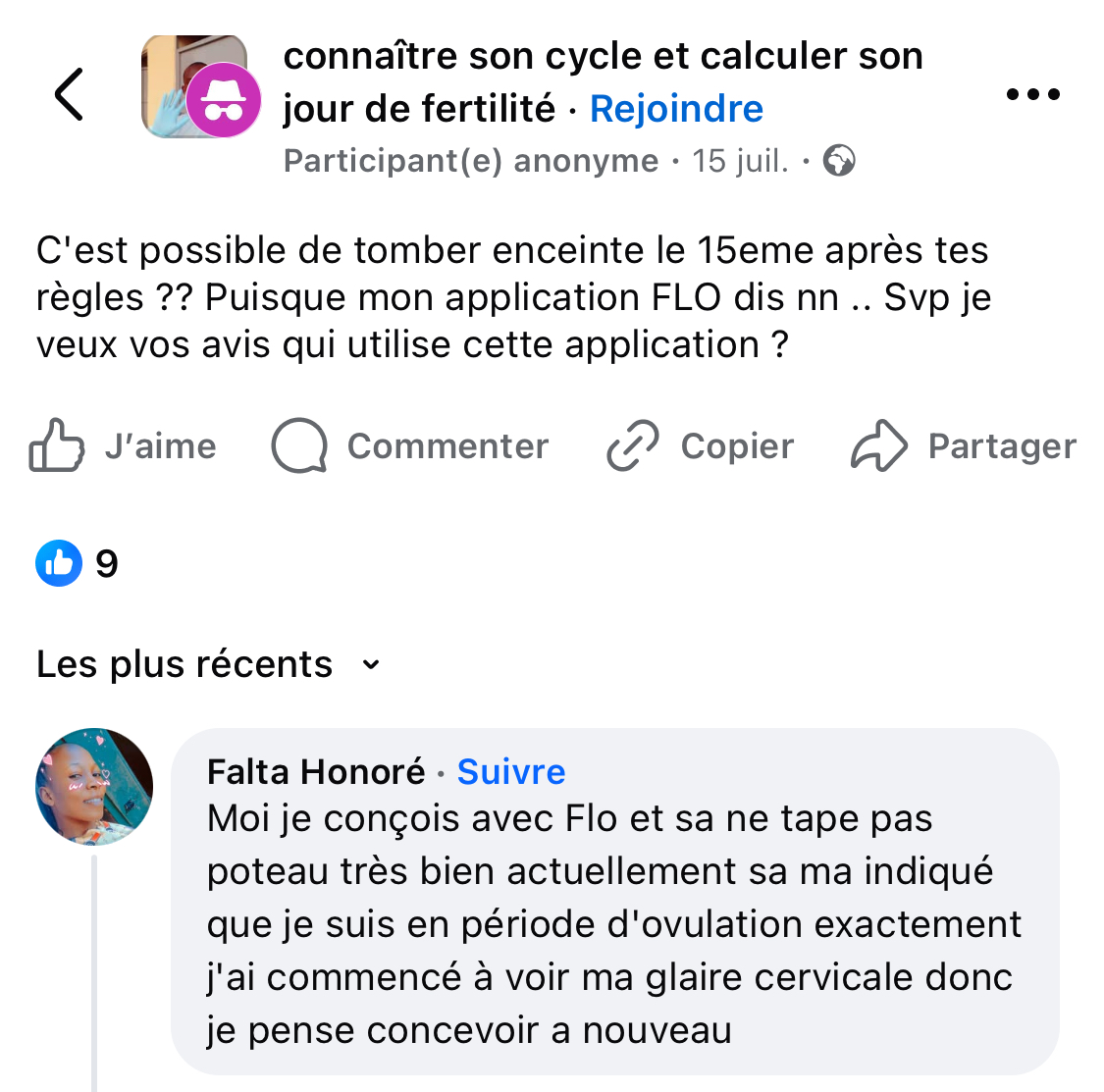Image resolution: width=1104 pixels, height=1092 pixels.
Task: Open Falta Honoré's profile name
Action: coord(316,772)
